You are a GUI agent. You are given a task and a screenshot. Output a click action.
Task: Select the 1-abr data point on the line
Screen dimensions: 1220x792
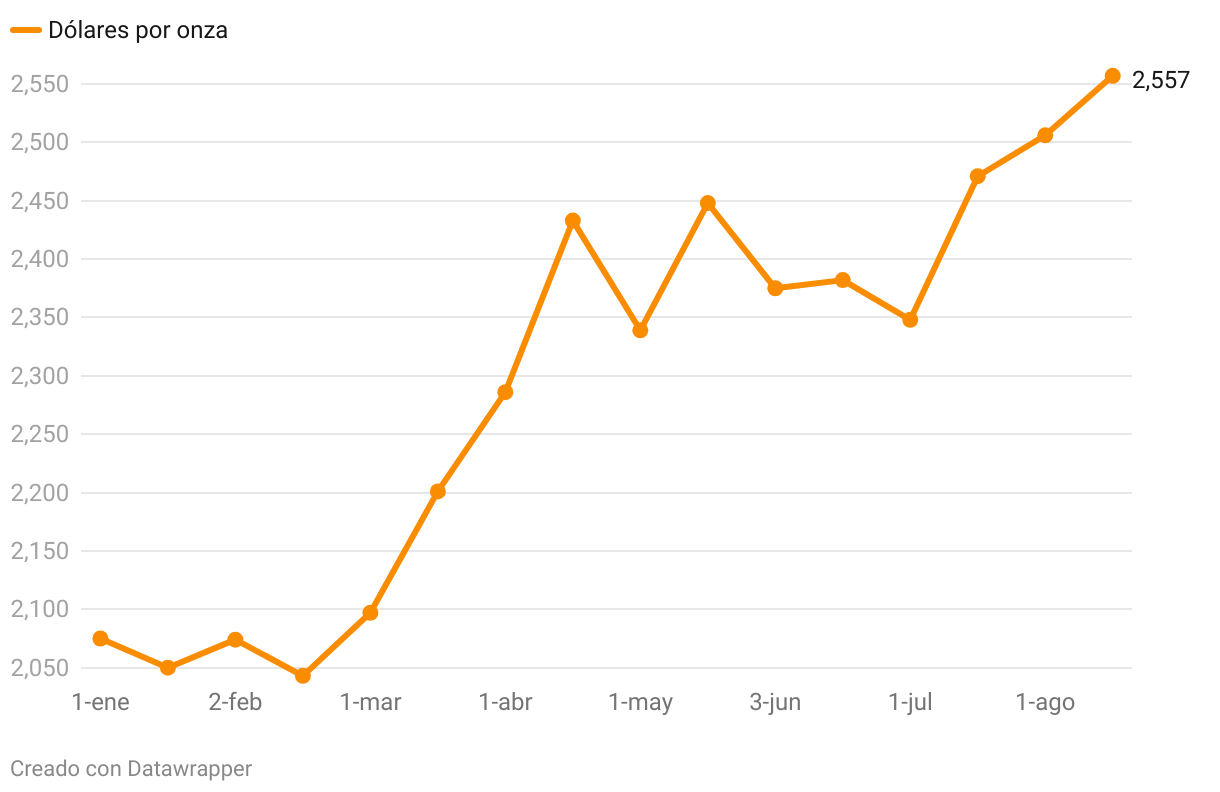pos(505,392)
